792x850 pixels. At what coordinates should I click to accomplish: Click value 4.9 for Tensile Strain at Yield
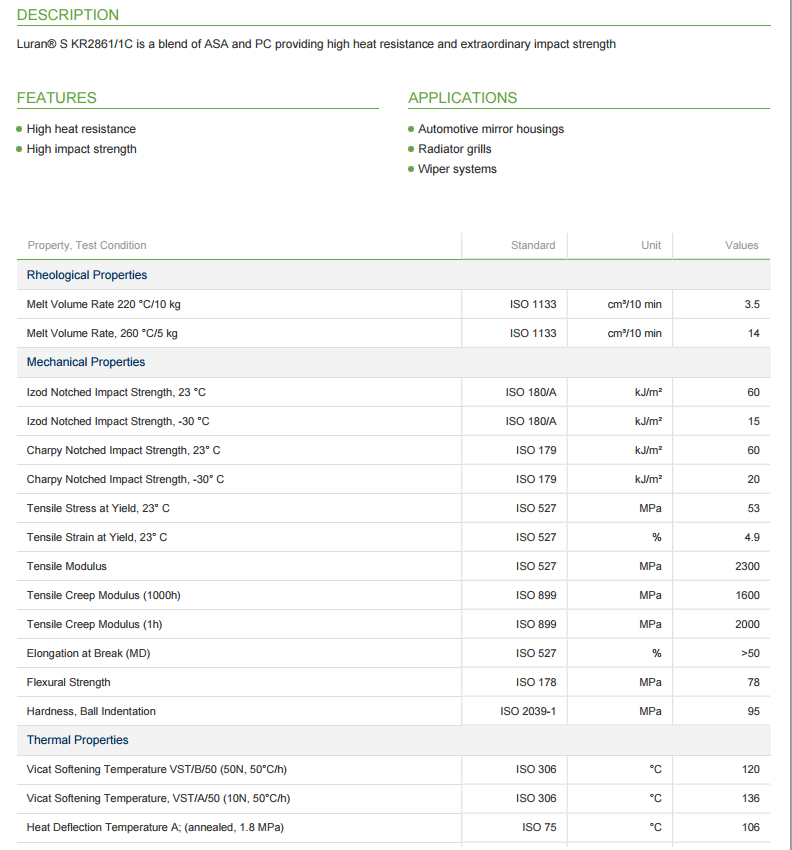coord(751,537)
